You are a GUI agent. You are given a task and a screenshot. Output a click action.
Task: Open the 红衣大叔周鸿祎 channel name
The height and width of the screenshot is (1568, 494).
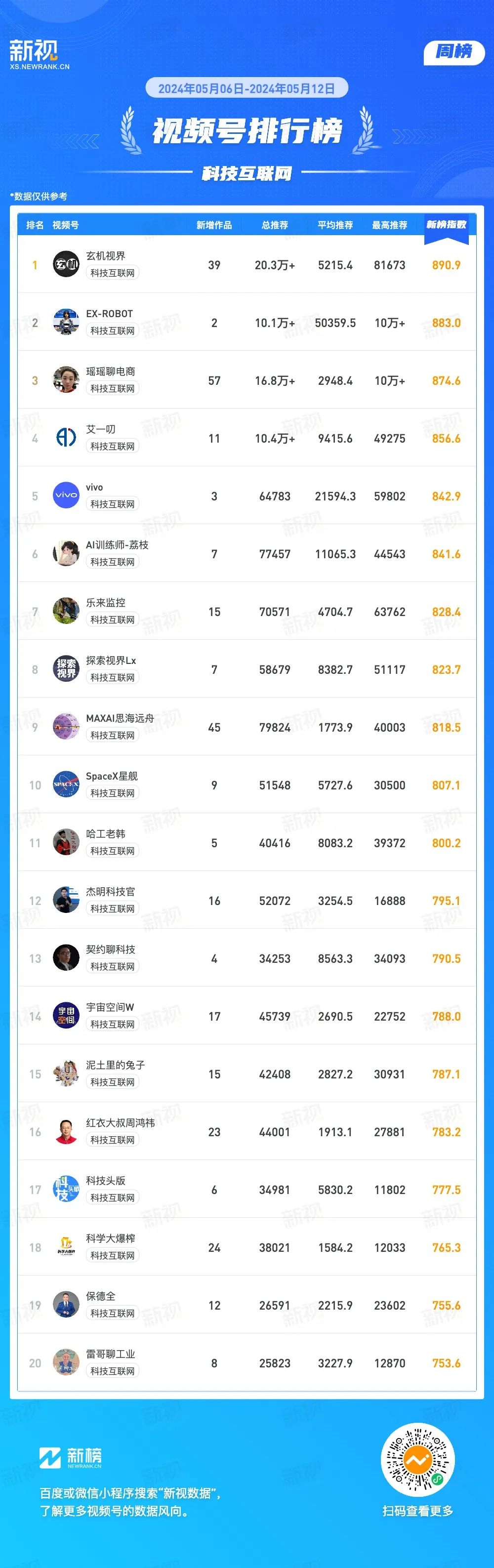(x=121, y=1122)
